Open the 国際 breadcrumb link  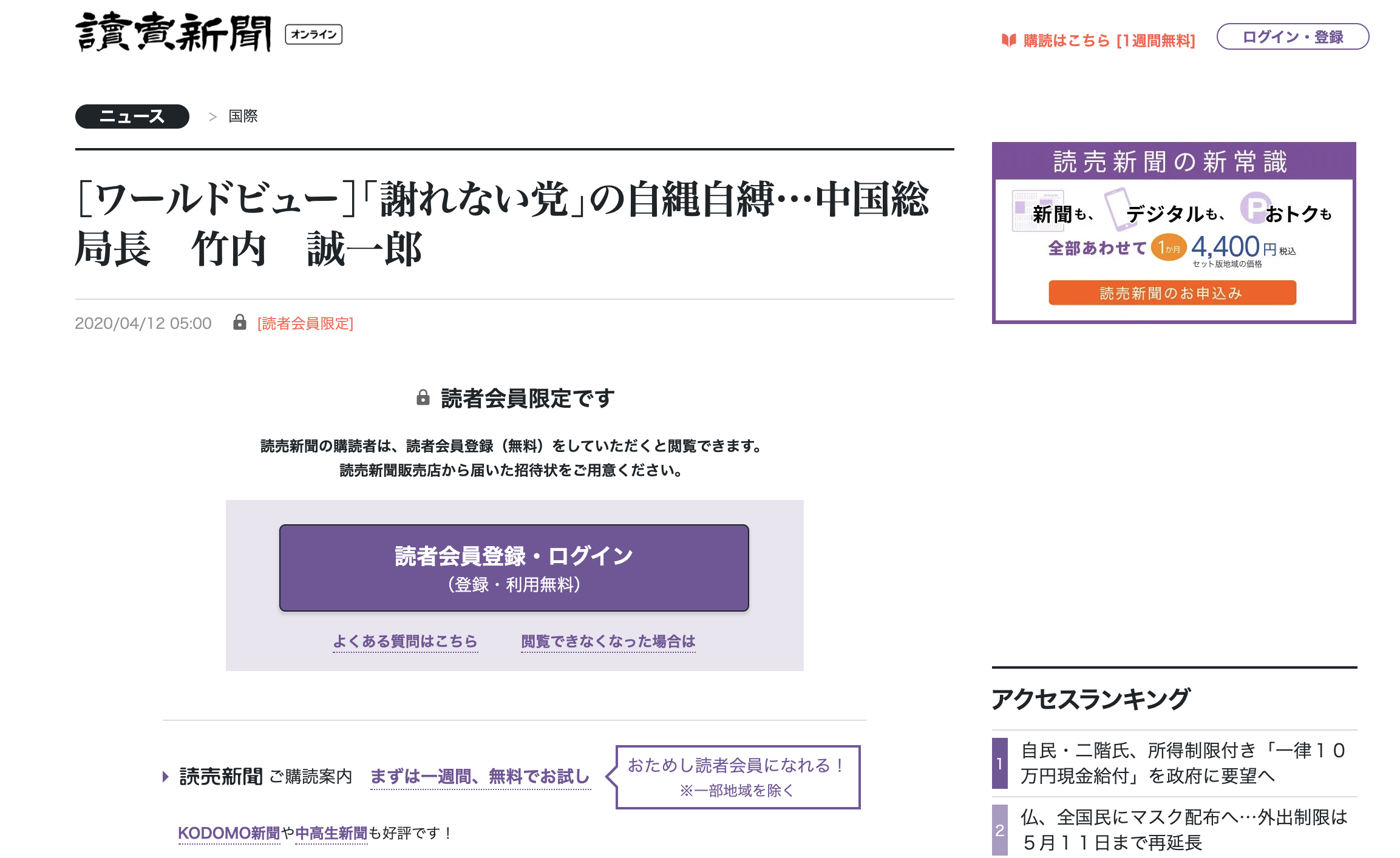(243, 116)
